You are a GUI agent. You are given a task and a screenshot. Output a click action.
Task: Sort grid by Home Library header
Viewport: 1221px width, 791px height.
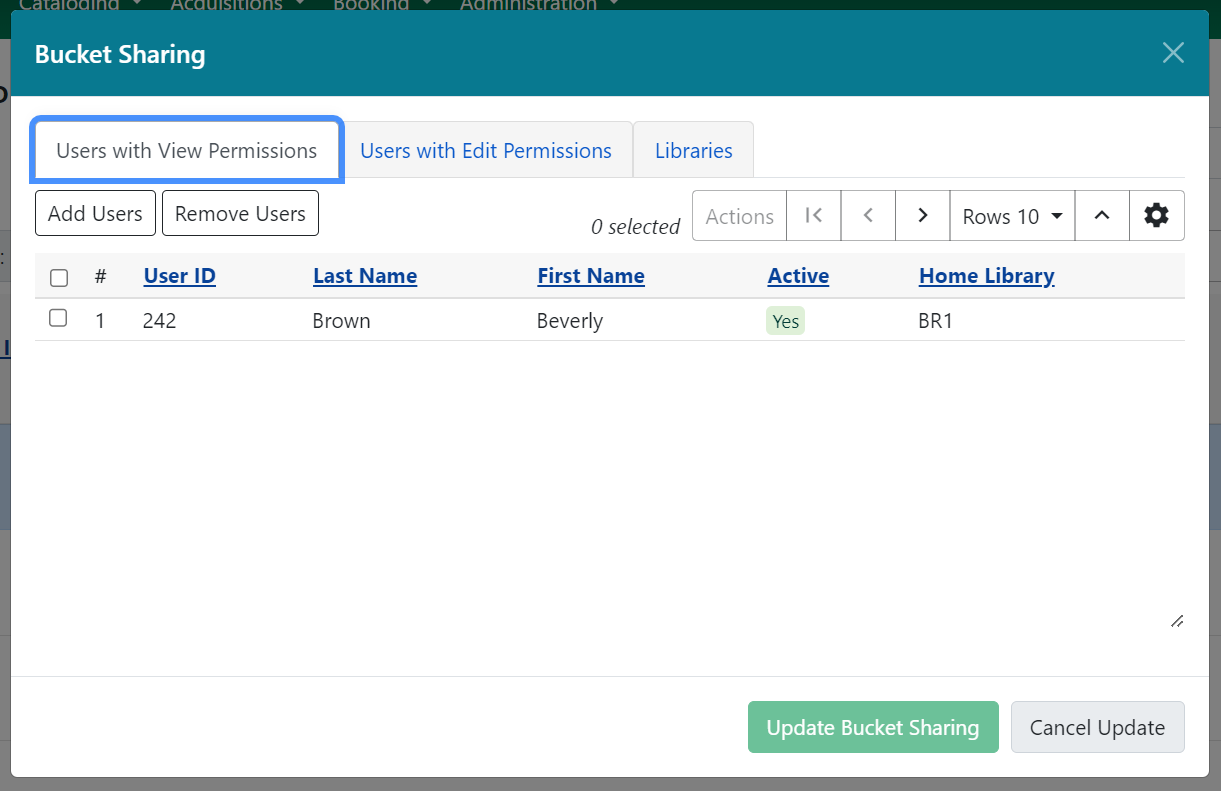click(986, 276)
